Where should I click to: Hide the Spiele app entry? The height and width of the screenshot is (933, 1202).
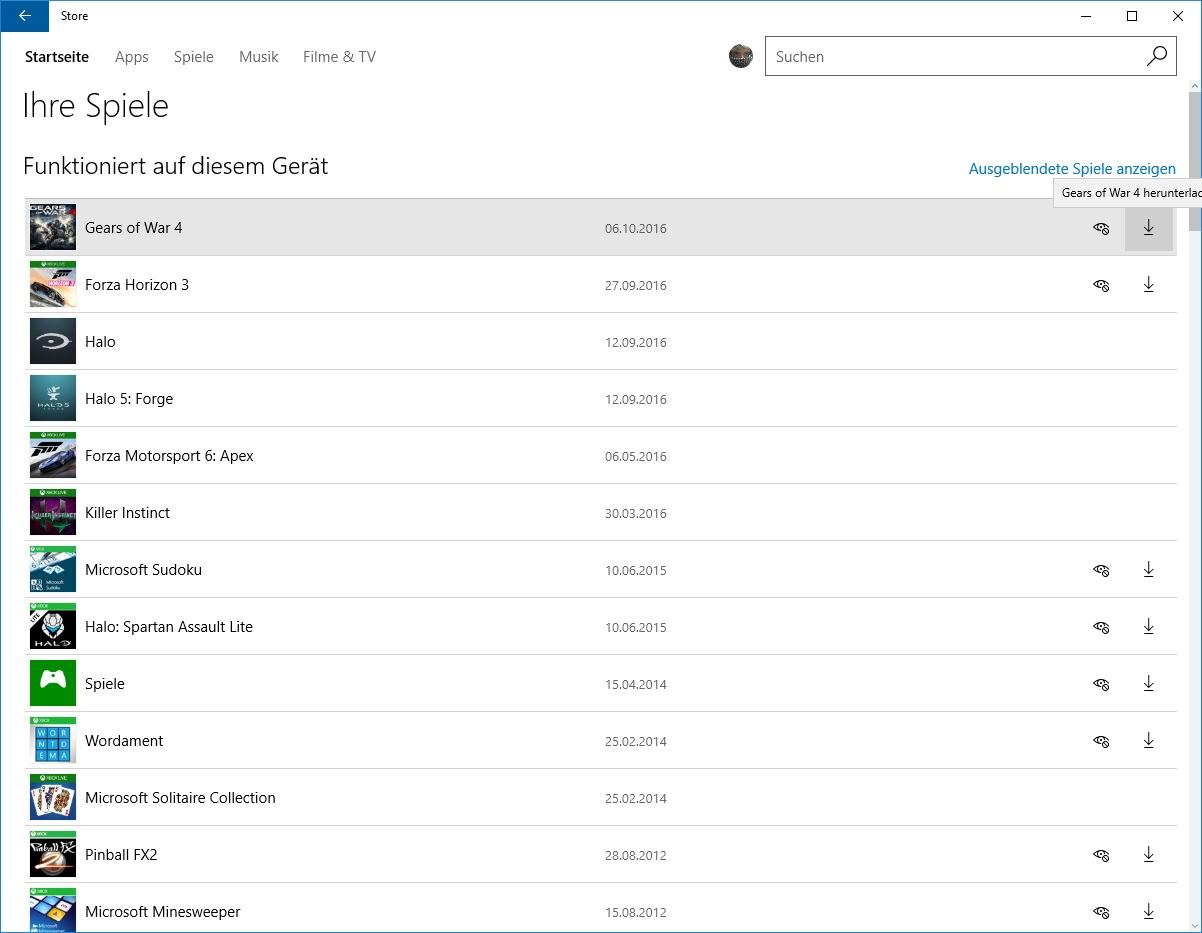1101,684
